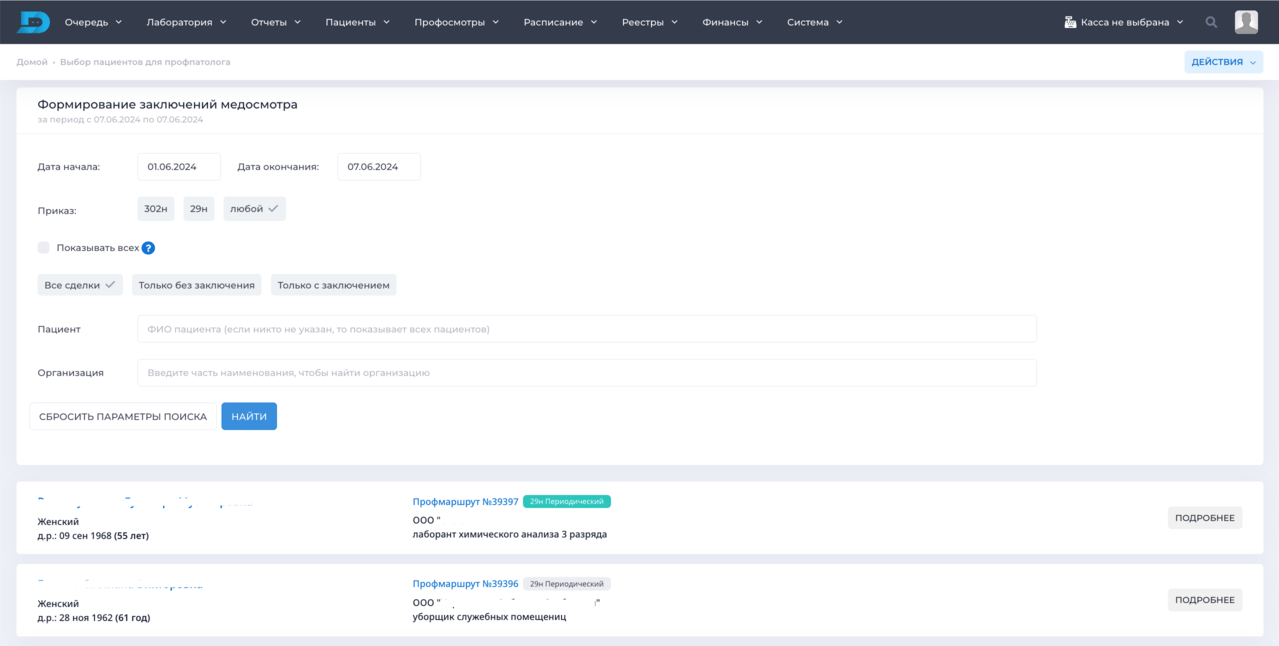Click the blue help question icon
This screenshot has width=1279, height=646.
[148, 248]
